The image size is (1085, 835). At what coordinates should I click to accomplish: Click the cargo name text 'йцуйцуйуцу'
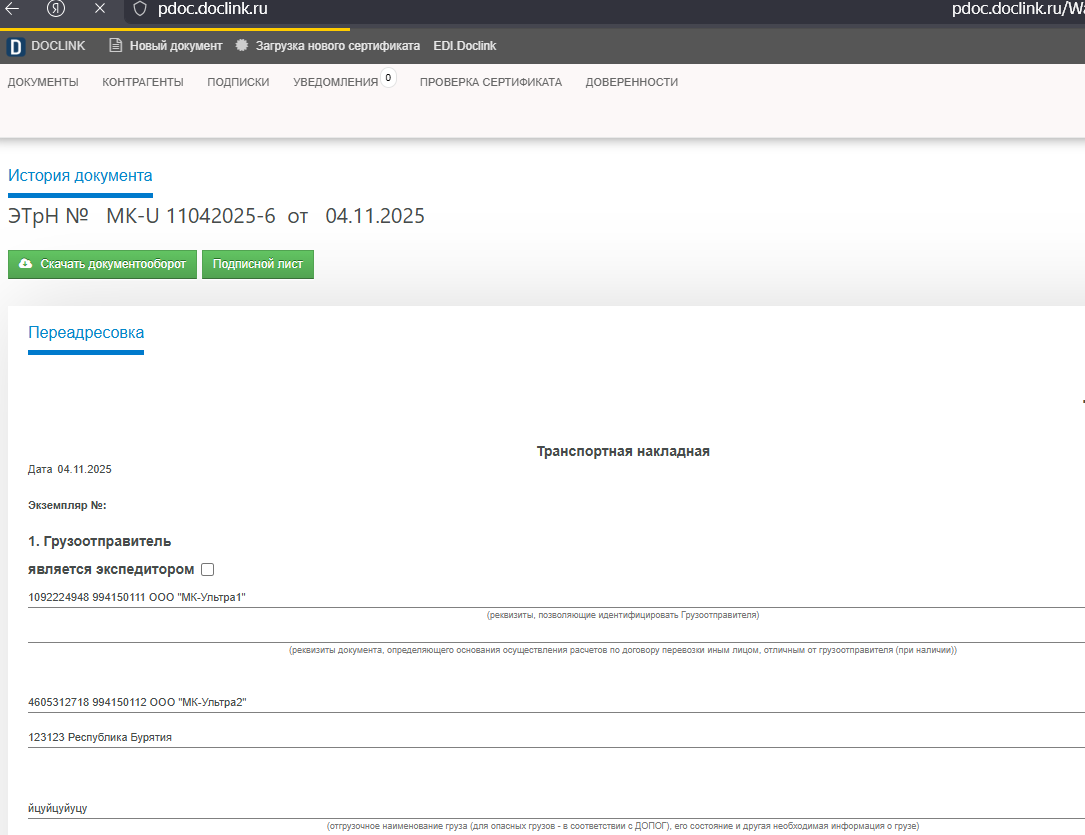(57, 808)
